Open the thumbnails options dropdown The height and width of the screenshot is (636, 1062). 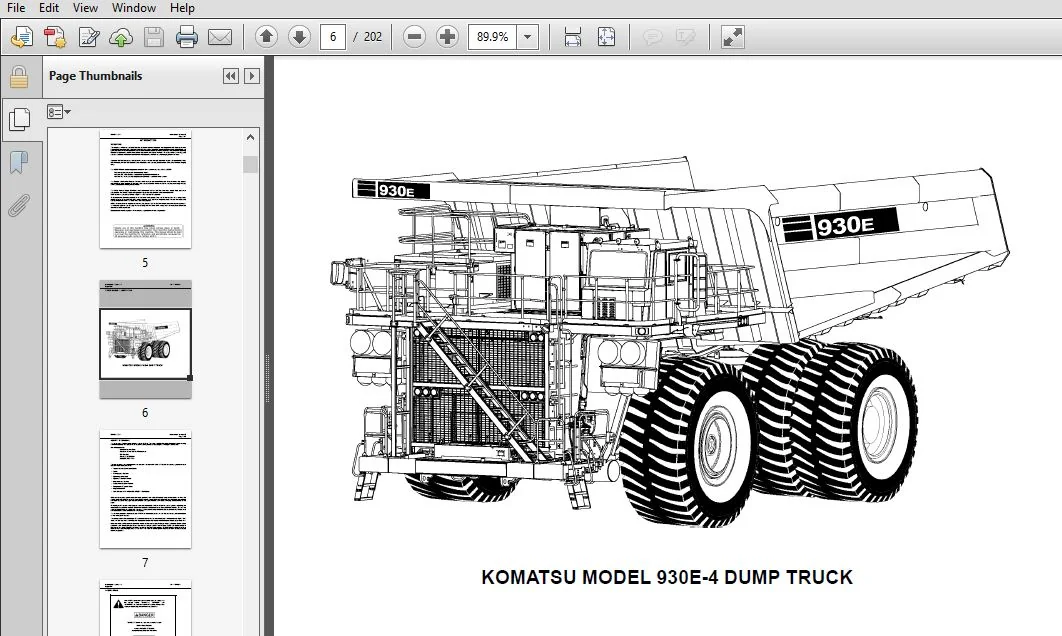pyautogui.click(x=59, y=112)
